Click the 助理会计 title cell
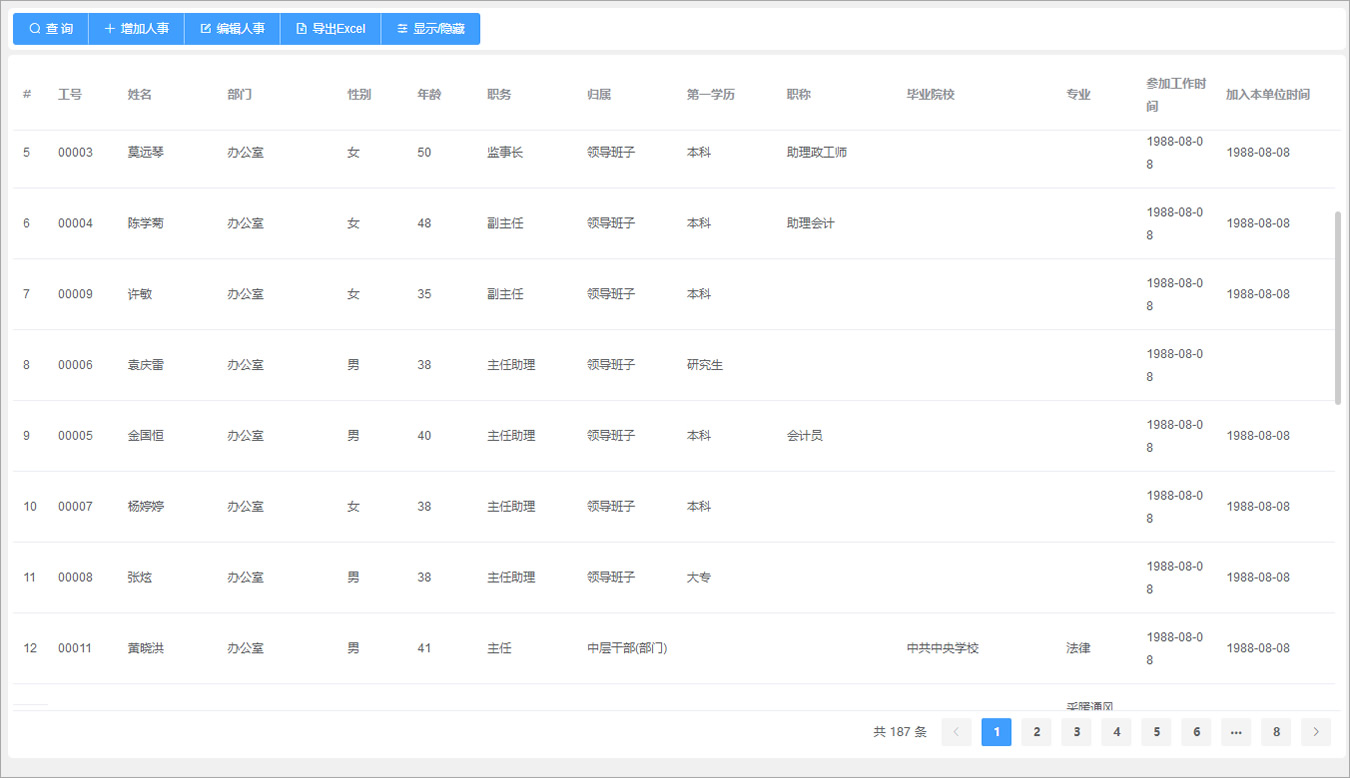Viewport: 1350px width, 778px height. [811, 223]
